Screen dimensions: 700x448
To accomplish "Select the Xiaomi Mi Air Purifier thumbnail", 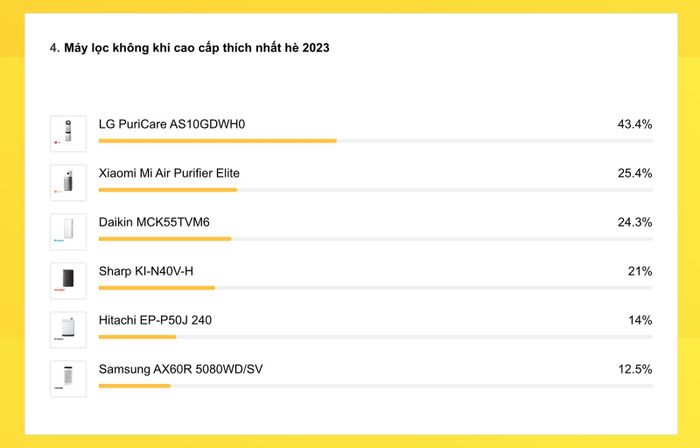I will coord(68,183).
